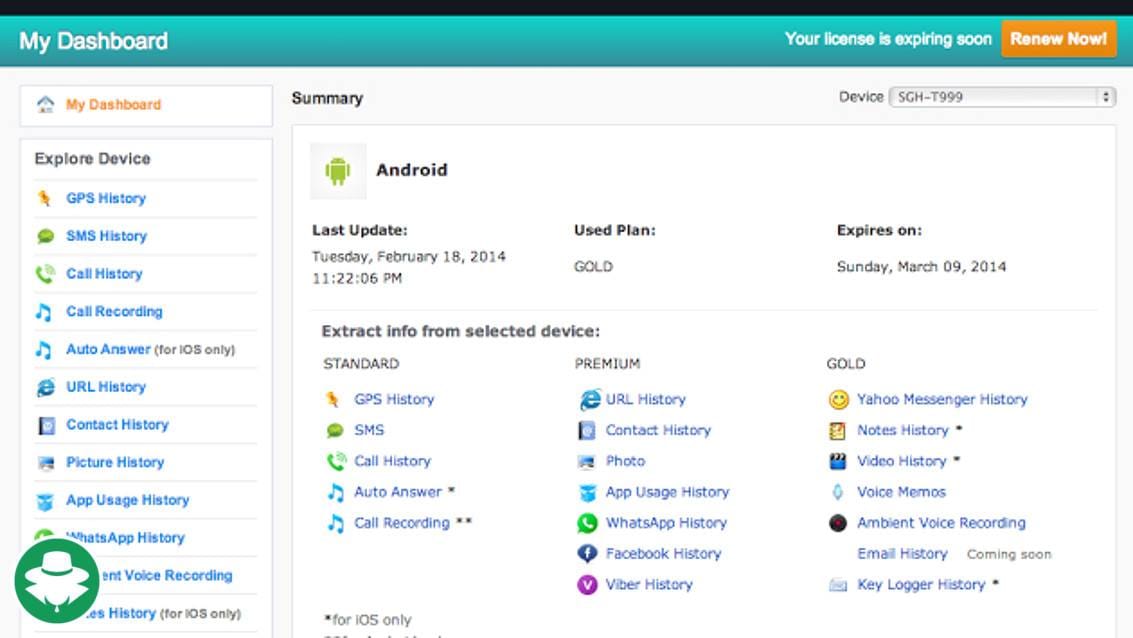The width and height of the screenshot is (1133, 638).
Task: Select the Viber History purple icon
Action: point(588,584)
